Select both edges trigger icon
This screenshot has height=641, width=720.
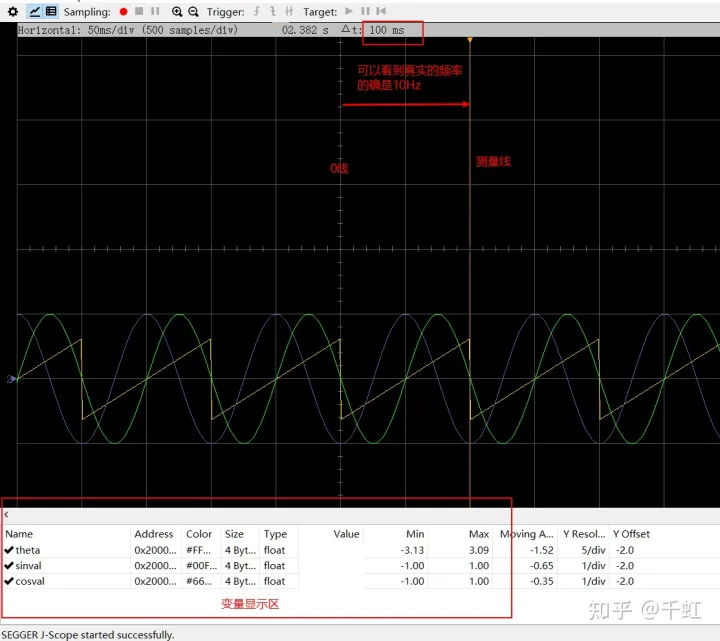(289, 11)
